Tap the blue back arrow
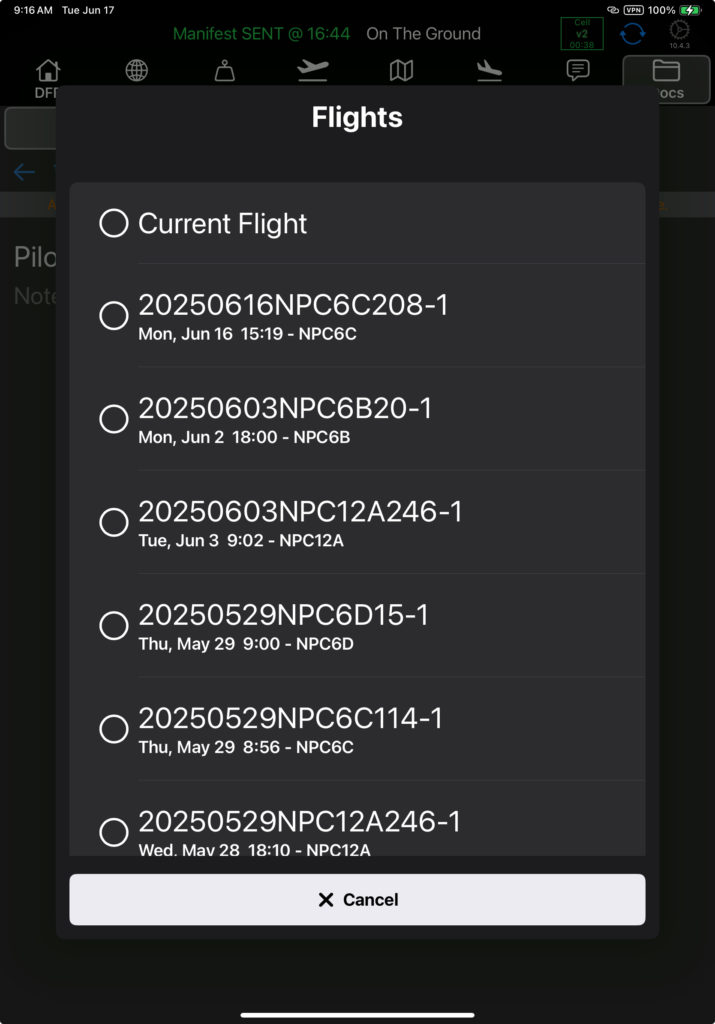Viewport: 715px width, 1024px height. point(24,172)
